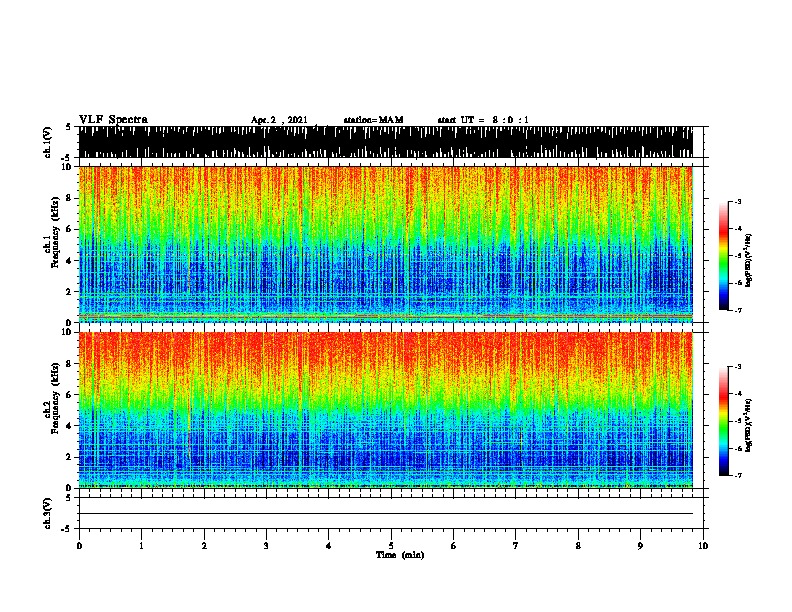Select the "start UT = 8:0:1" text
Screen dimensions: 792x612
coord(483,120)
